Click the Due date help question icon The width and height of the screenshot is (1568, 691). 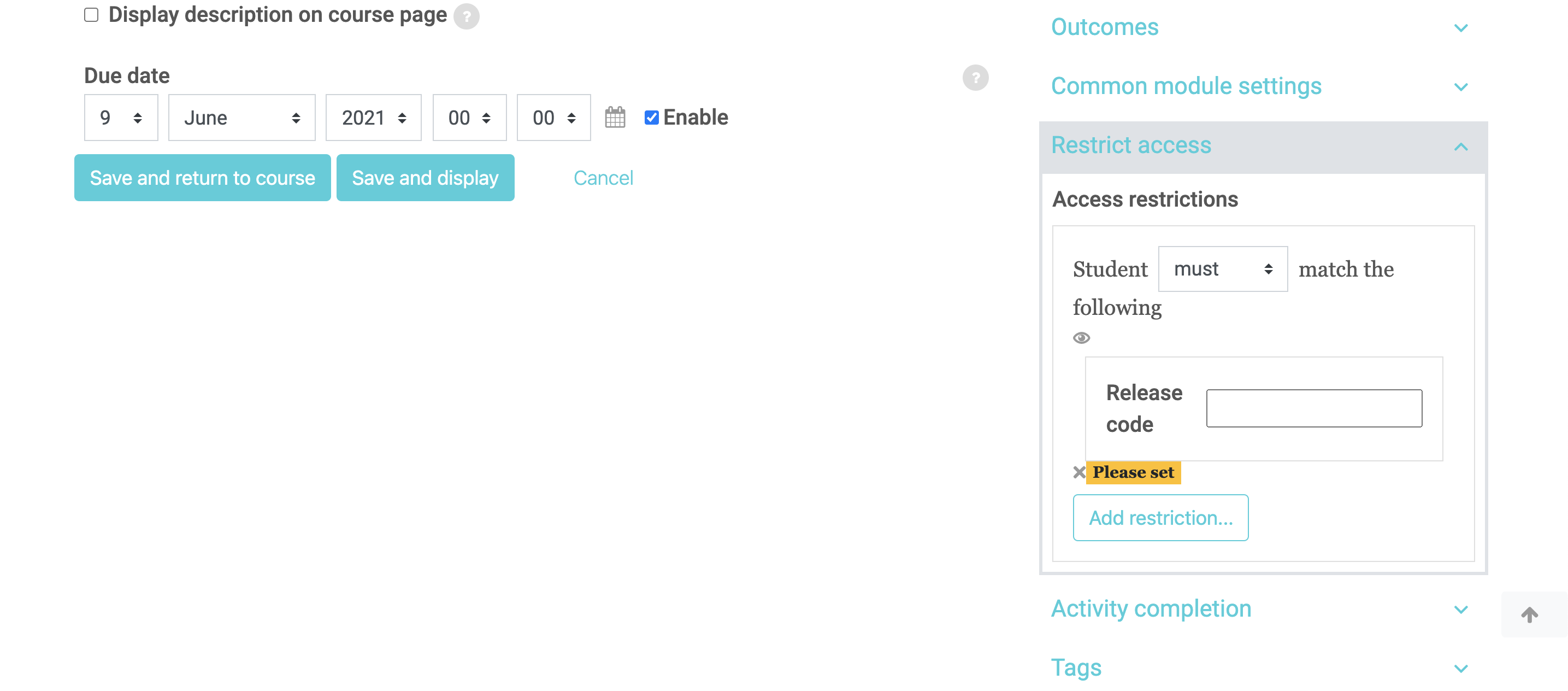(x=975, y=77)
